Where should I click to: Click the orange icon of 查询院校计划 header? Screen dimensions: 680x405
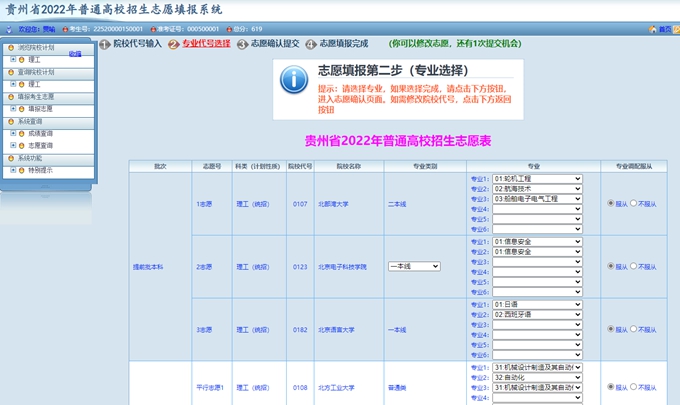coord(11,72)
